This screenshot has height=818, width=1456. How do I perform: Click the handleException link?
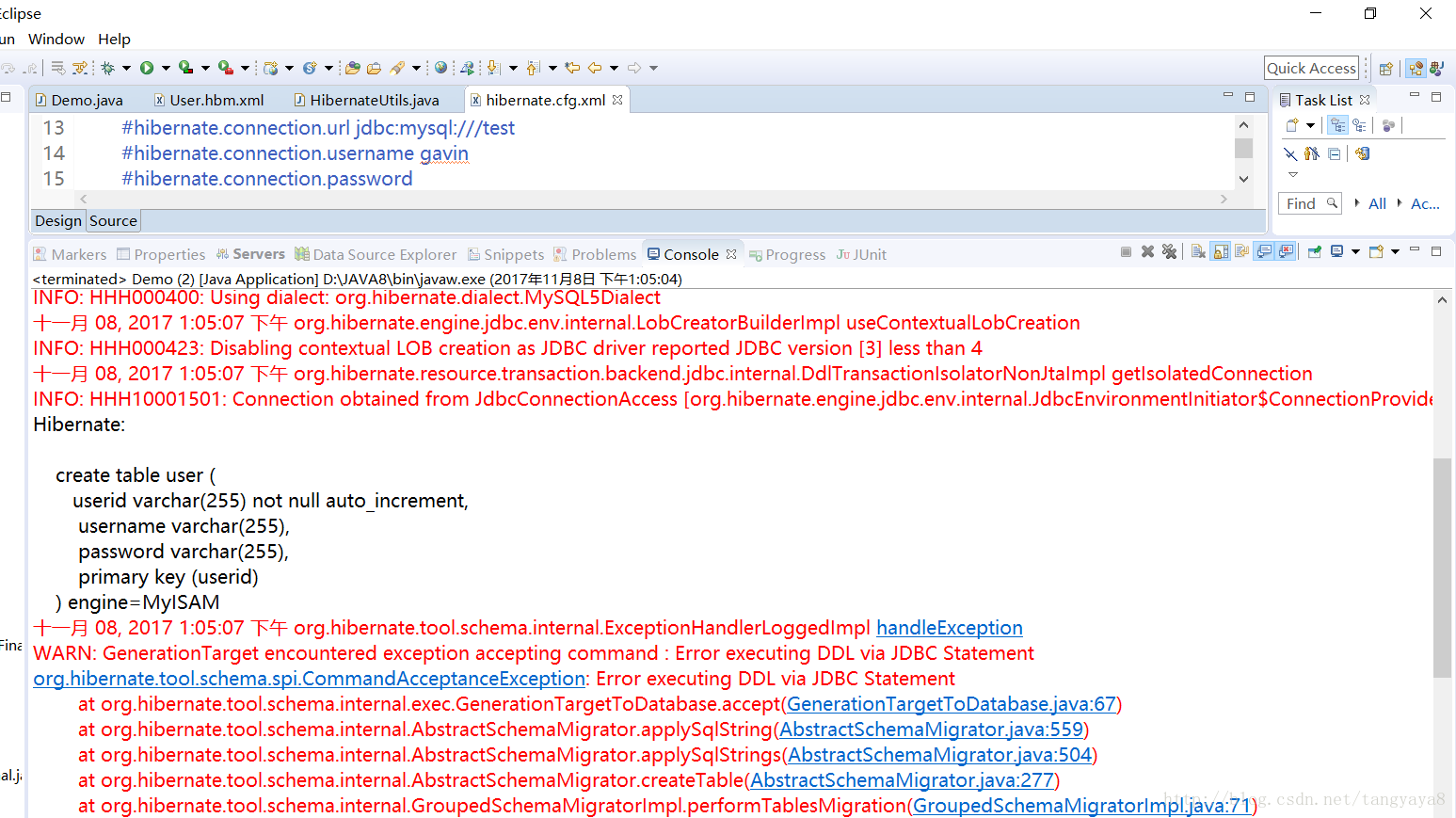point(950,628)
